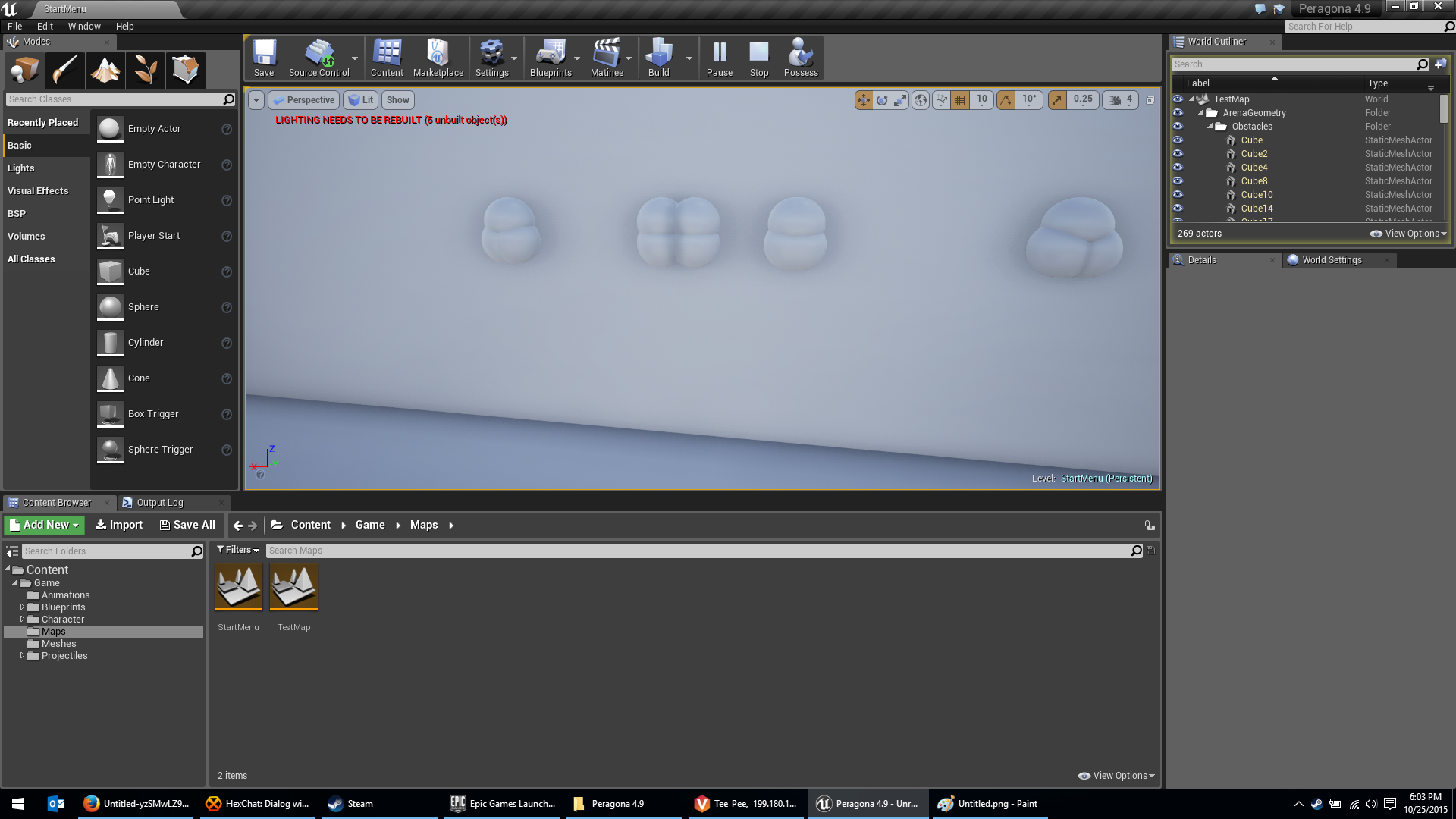Toggle grid snapping in viewport
This screenshot has width=1456, height=819.
[960, 99]
